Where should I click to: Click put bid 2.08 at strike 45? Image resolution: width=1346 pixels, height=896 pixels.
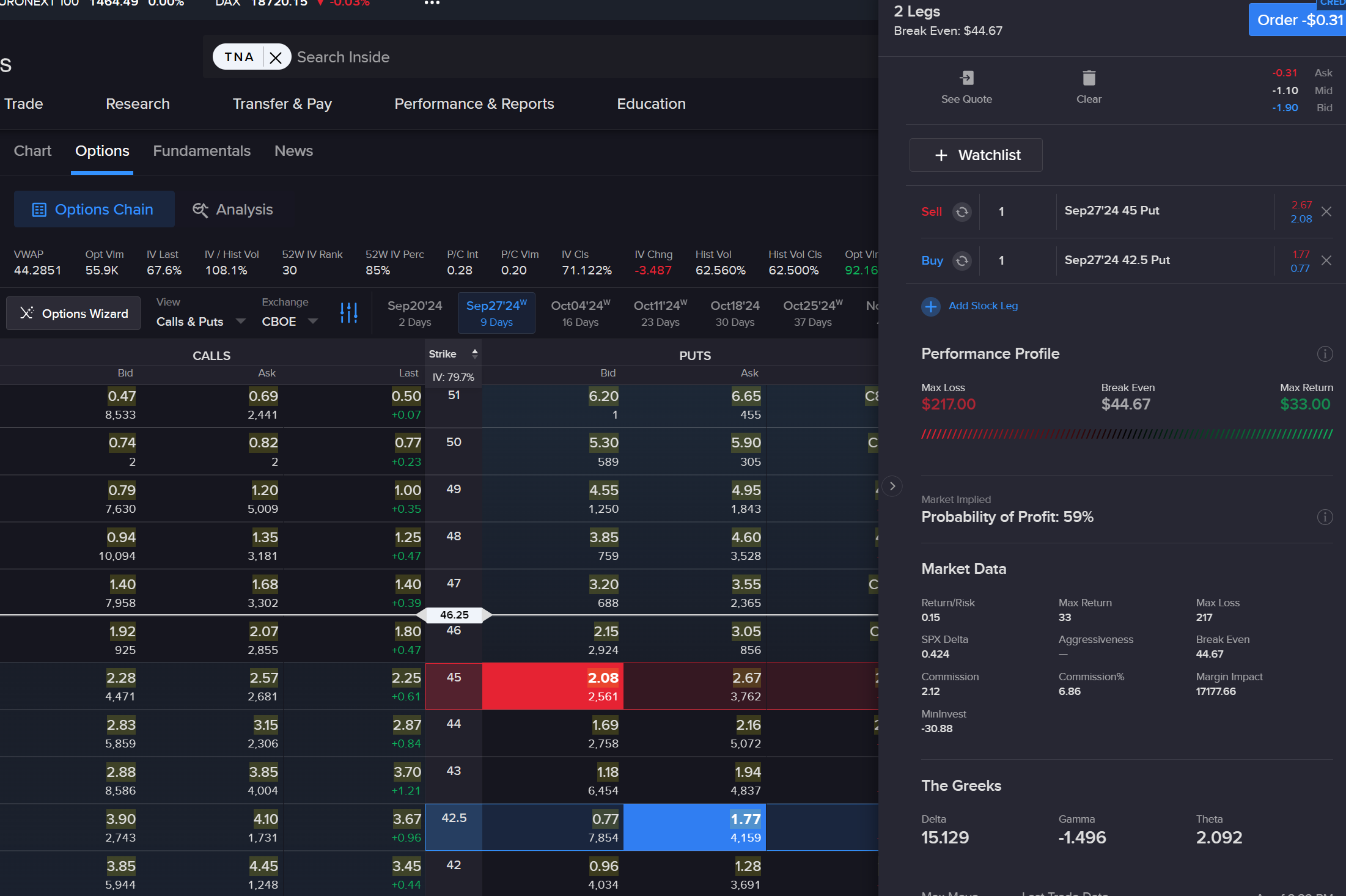[x=553, y=686]
